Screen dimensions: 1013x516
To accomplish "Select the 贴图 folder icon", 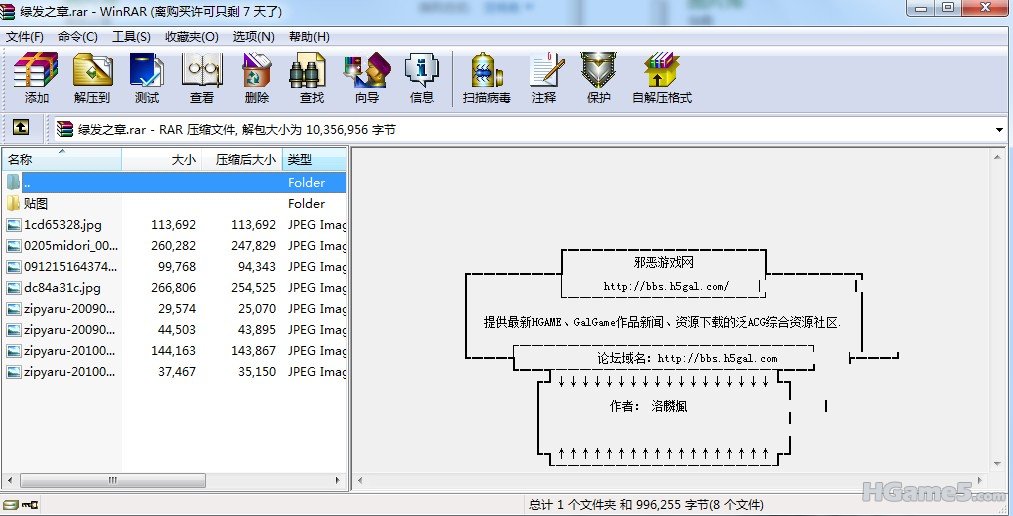I will [14, 203].
